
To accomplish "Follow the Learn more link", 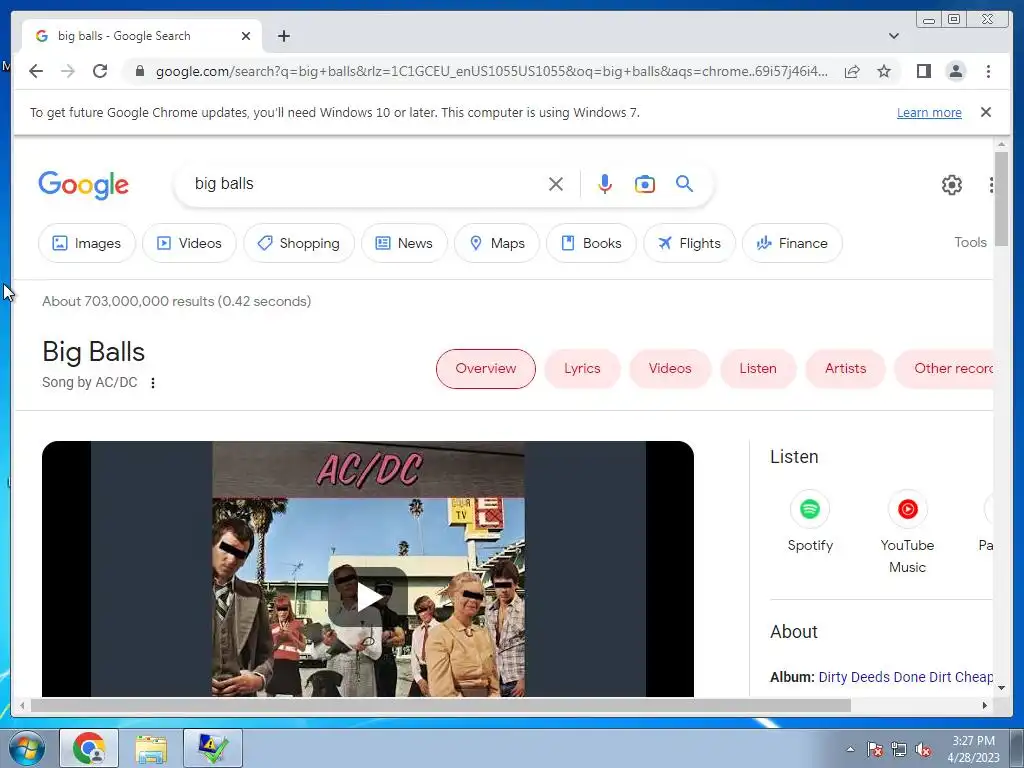I will tap(929, 112).
